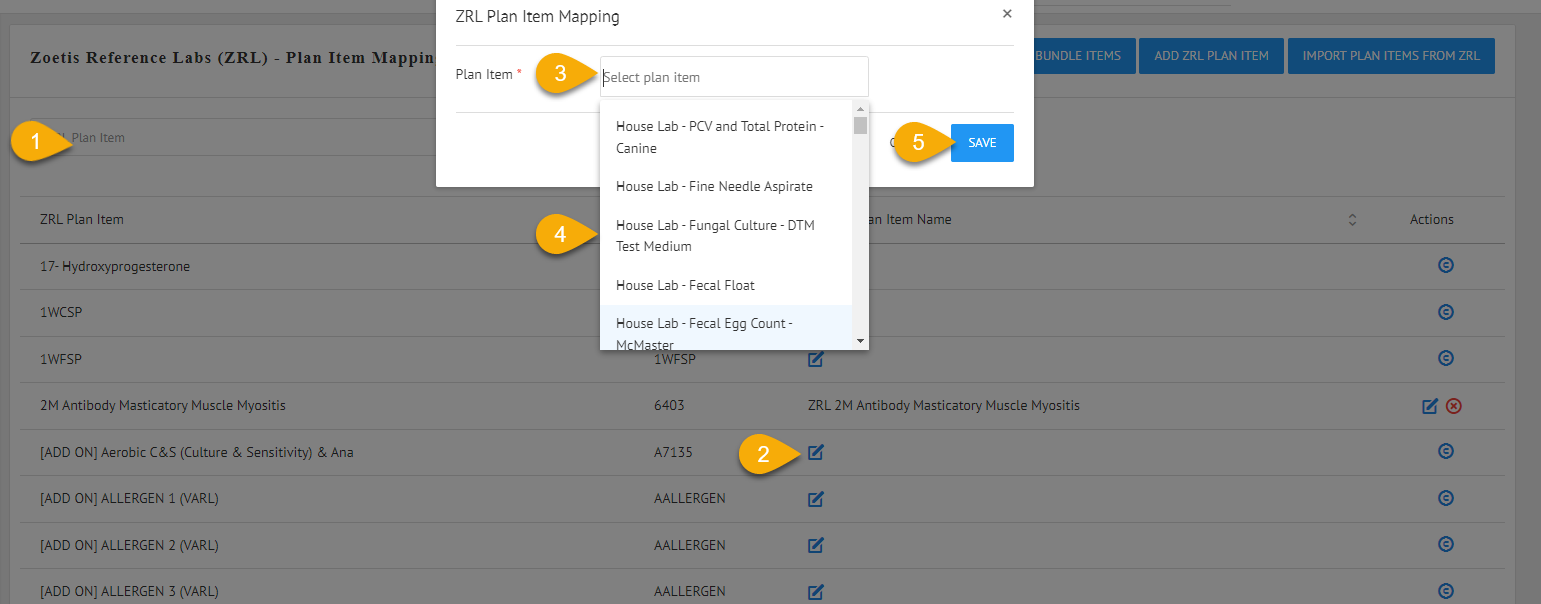Image resolution: width=1541 pixels, height=604 pixels.
Task: Close the ZRL Plan Item Mapping dialog
Action: [x=1007, y=14]
